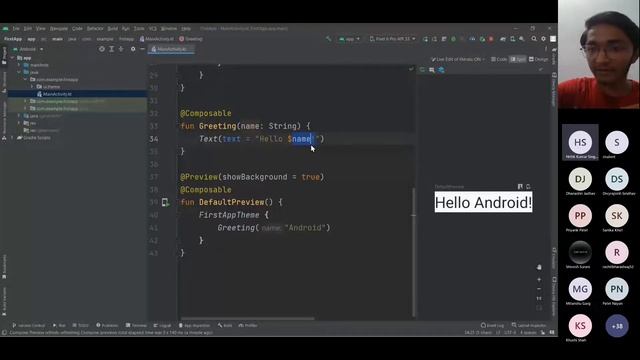Click Expand All icon in Project panel
This screenshot has width=640, height=360.
coord(111,49)
